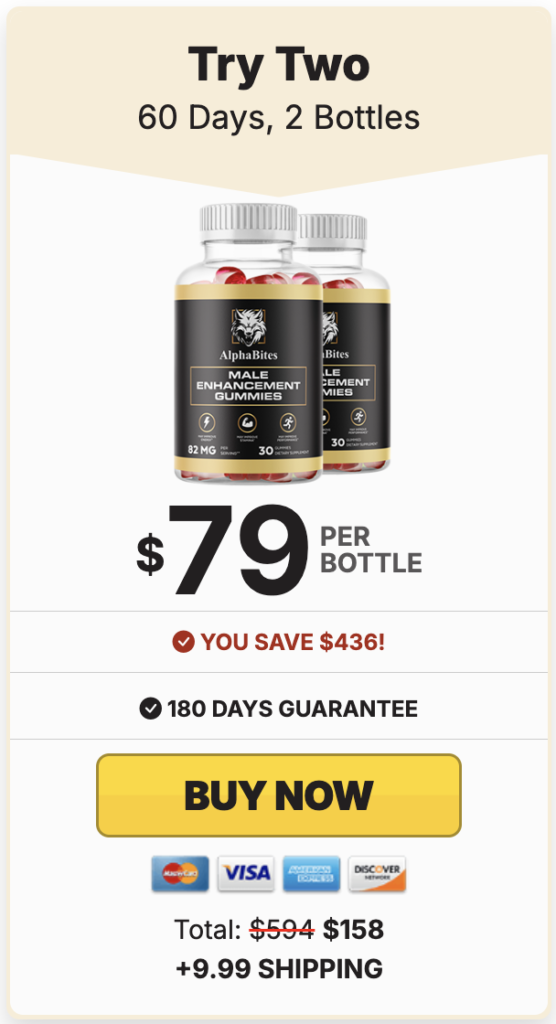556x1024 pixels.
Task: Select the Discover Network payment icon
Action: pos(377,873)
